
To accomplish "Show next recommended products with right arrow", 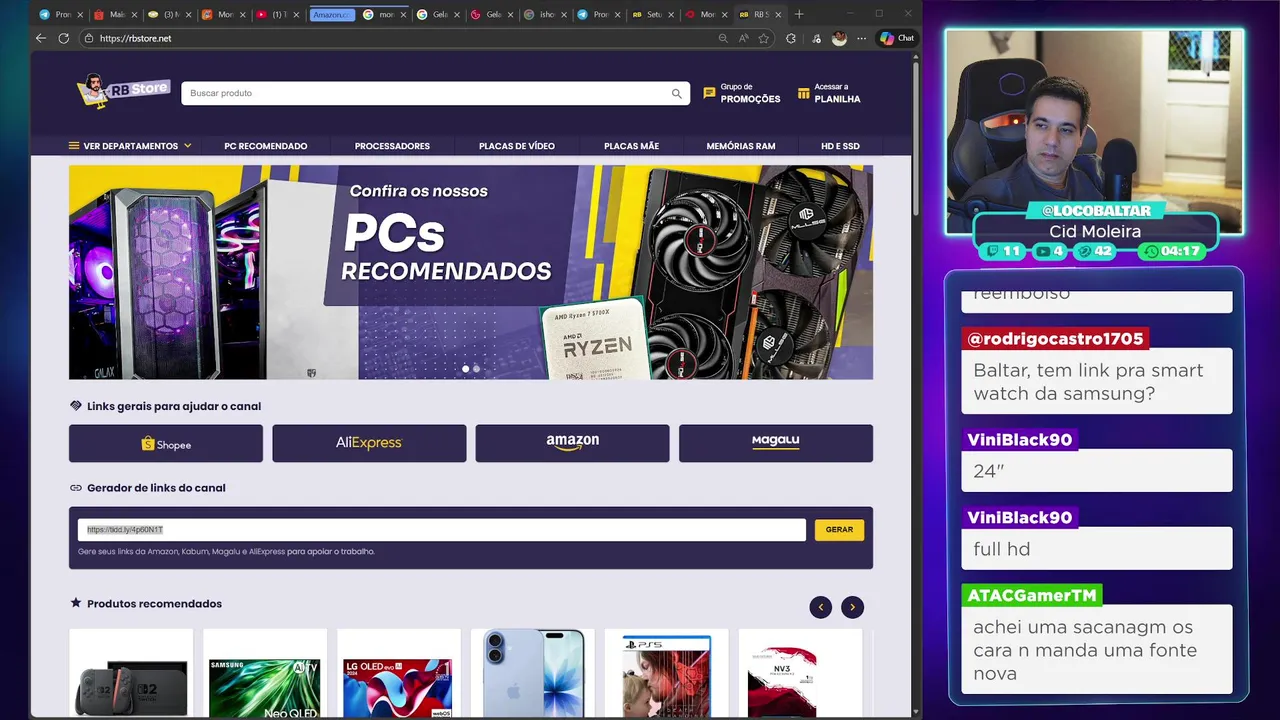I will (x=852, y=607).
